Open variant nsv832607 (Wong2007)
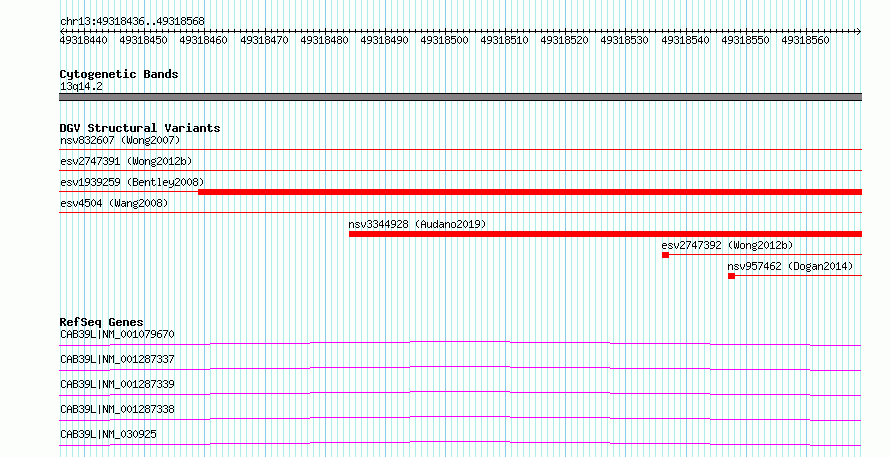Viewport: 890px width, 457px height. [x=120, y=140]
